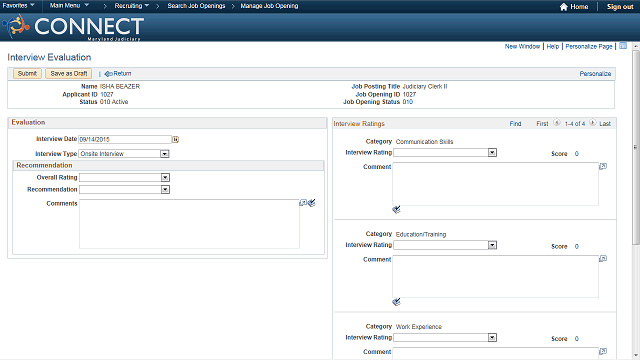Click the Save as Draft button

pyautogui.click(x=69, y=73)
